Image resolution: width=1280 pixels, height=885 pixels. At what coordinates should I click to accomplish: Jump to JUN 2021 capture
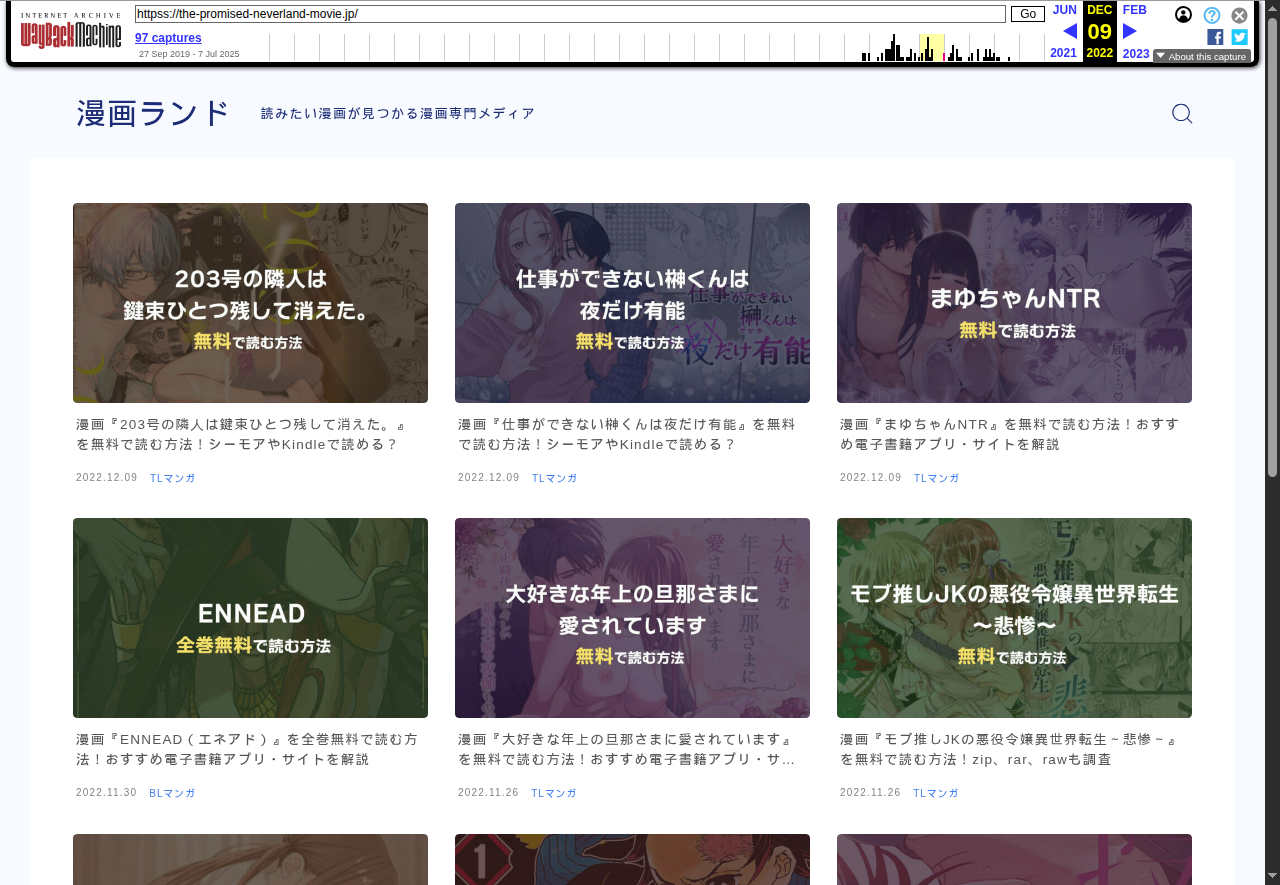click(1064, 10)
